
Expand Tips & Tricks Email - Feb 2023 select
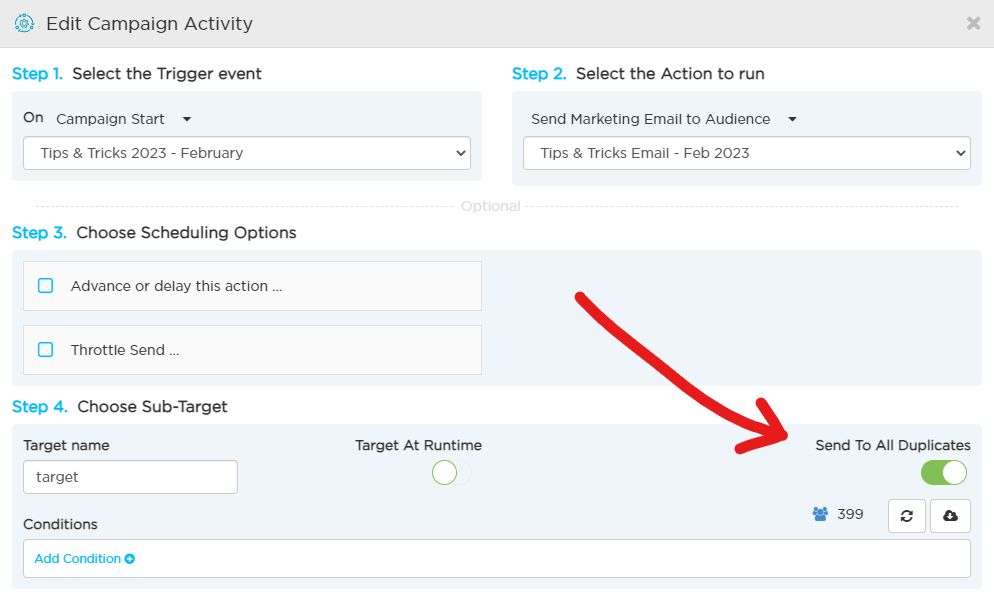point(746,153)
